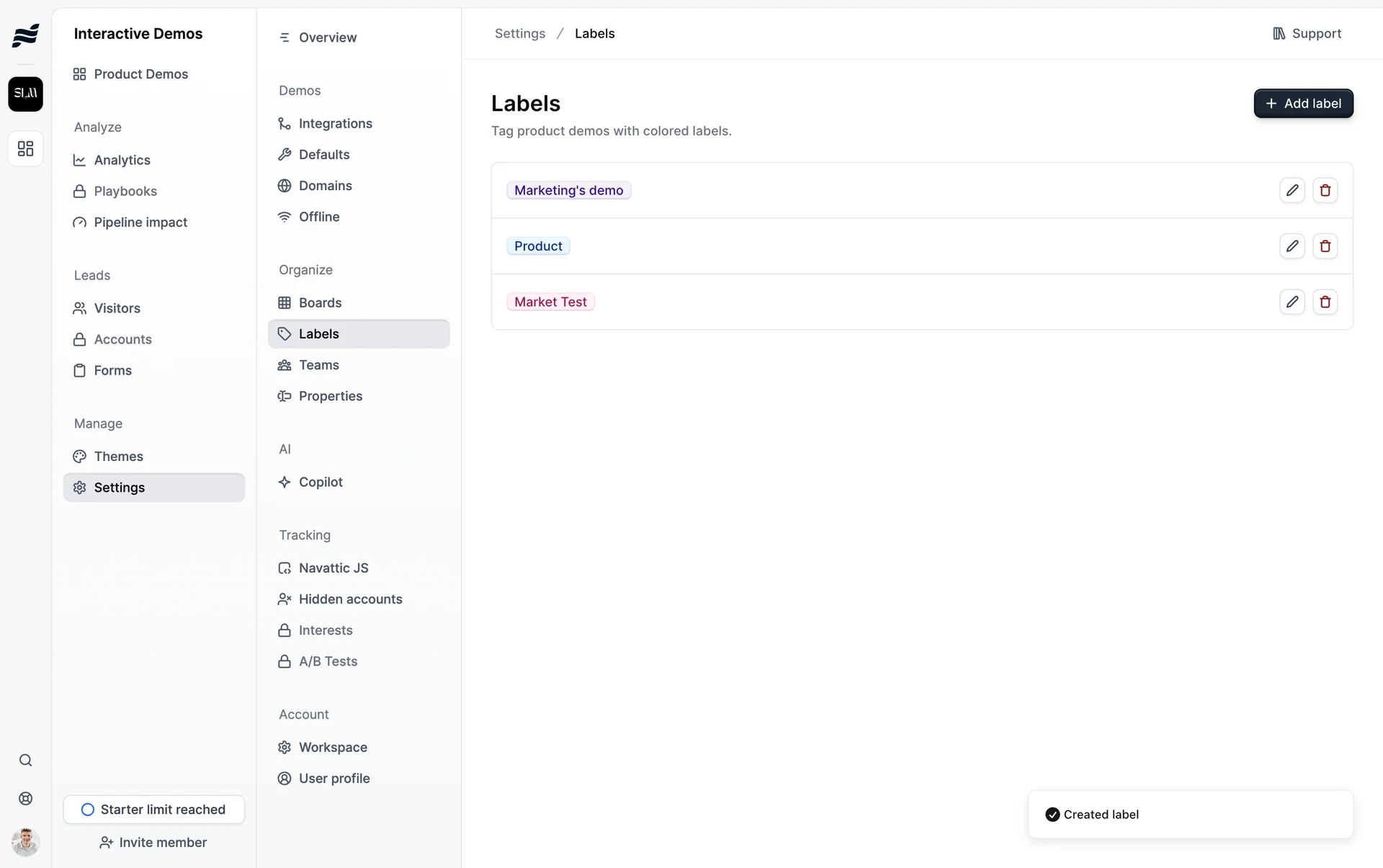
Task: Open Analytics in sidebar
Action: 122,160
